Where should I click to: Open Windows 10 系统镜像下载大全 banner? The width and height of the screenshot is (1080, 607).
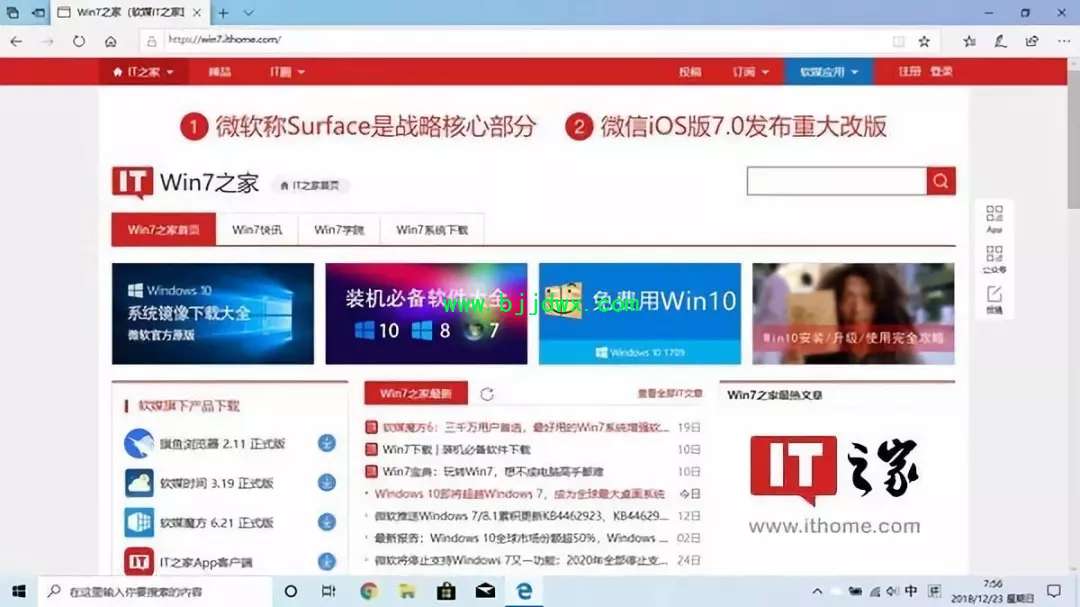click(x=213, y=313)
